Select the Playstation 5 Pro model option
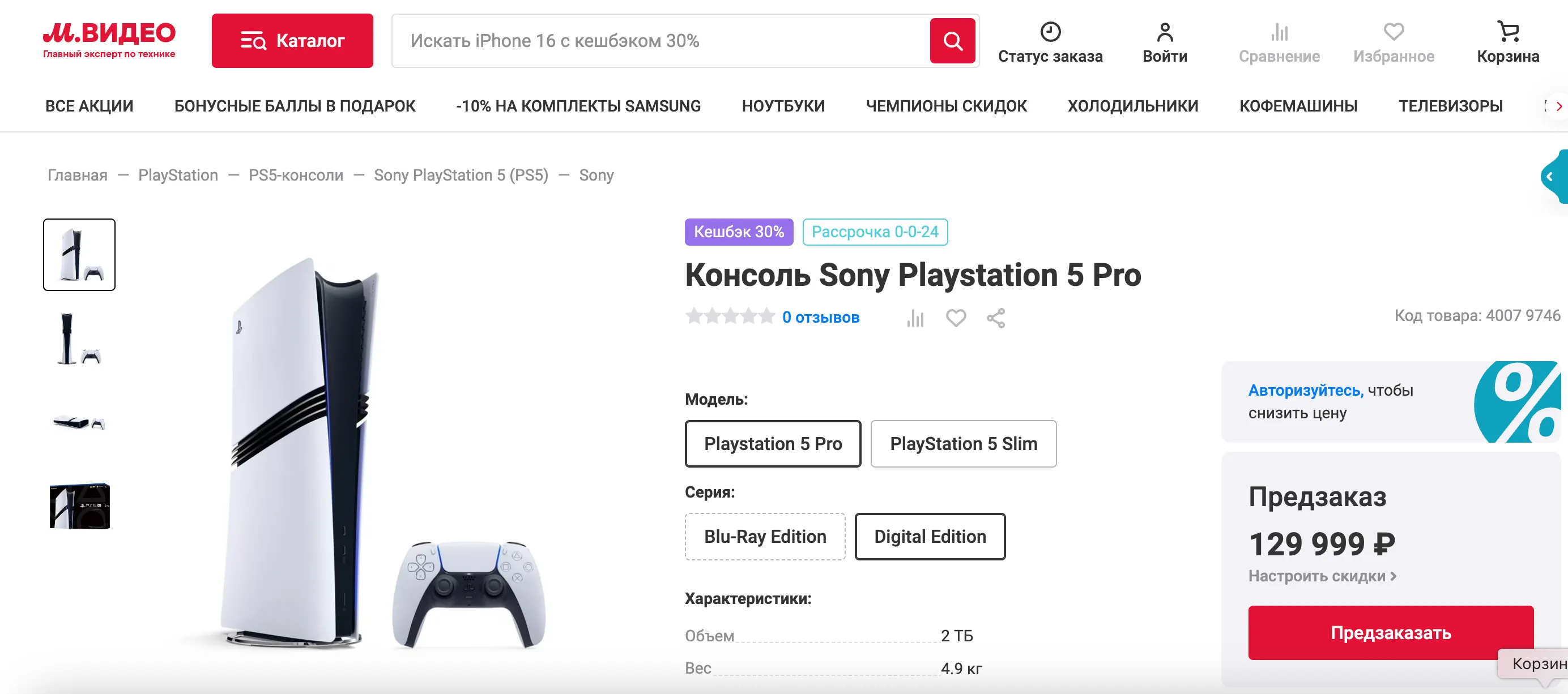Screen dimensions: 1568x694 click(x=773, y=443)
